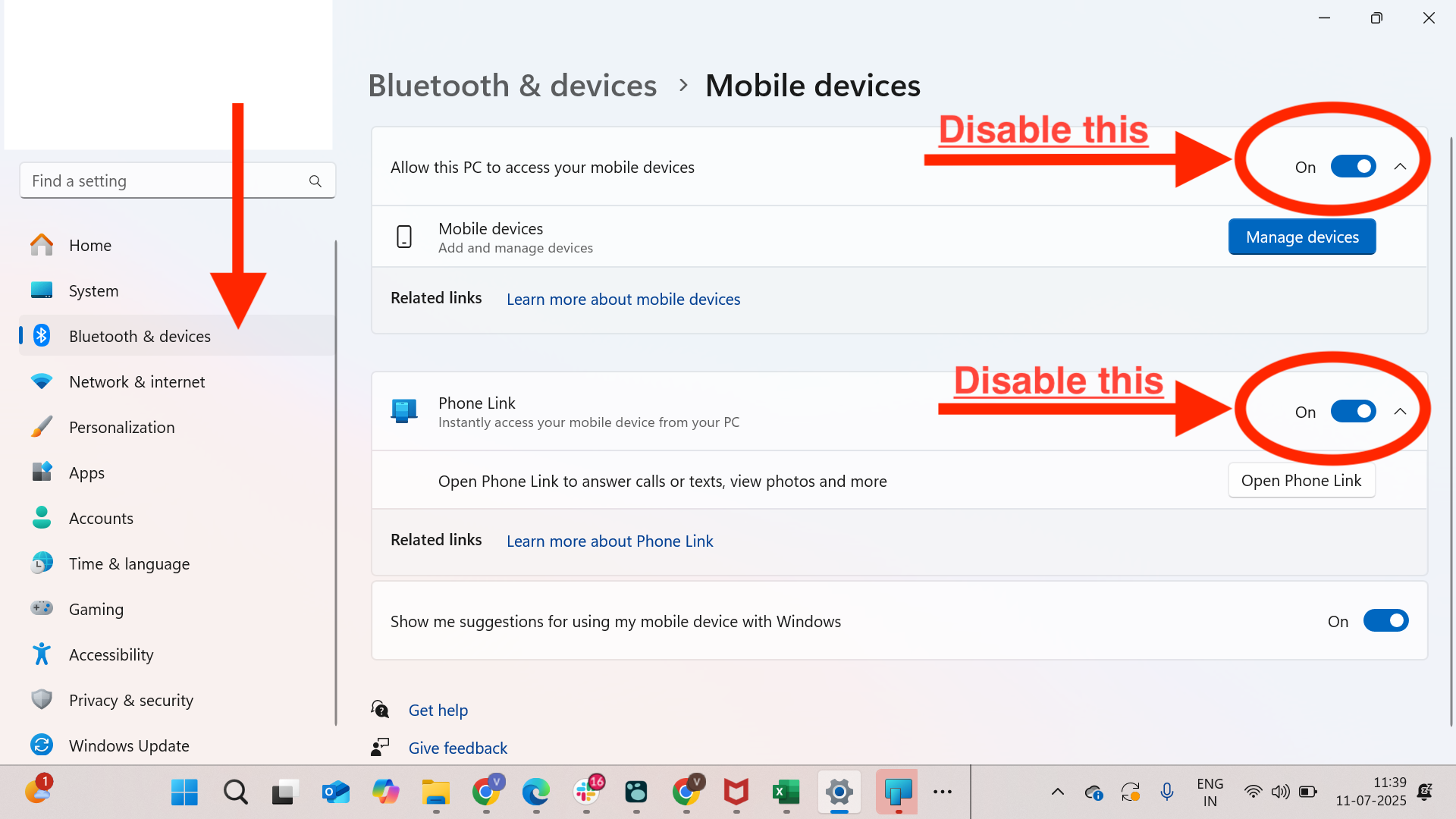
Task: Open Learn more about Phone Link
Action: (610, 541)
